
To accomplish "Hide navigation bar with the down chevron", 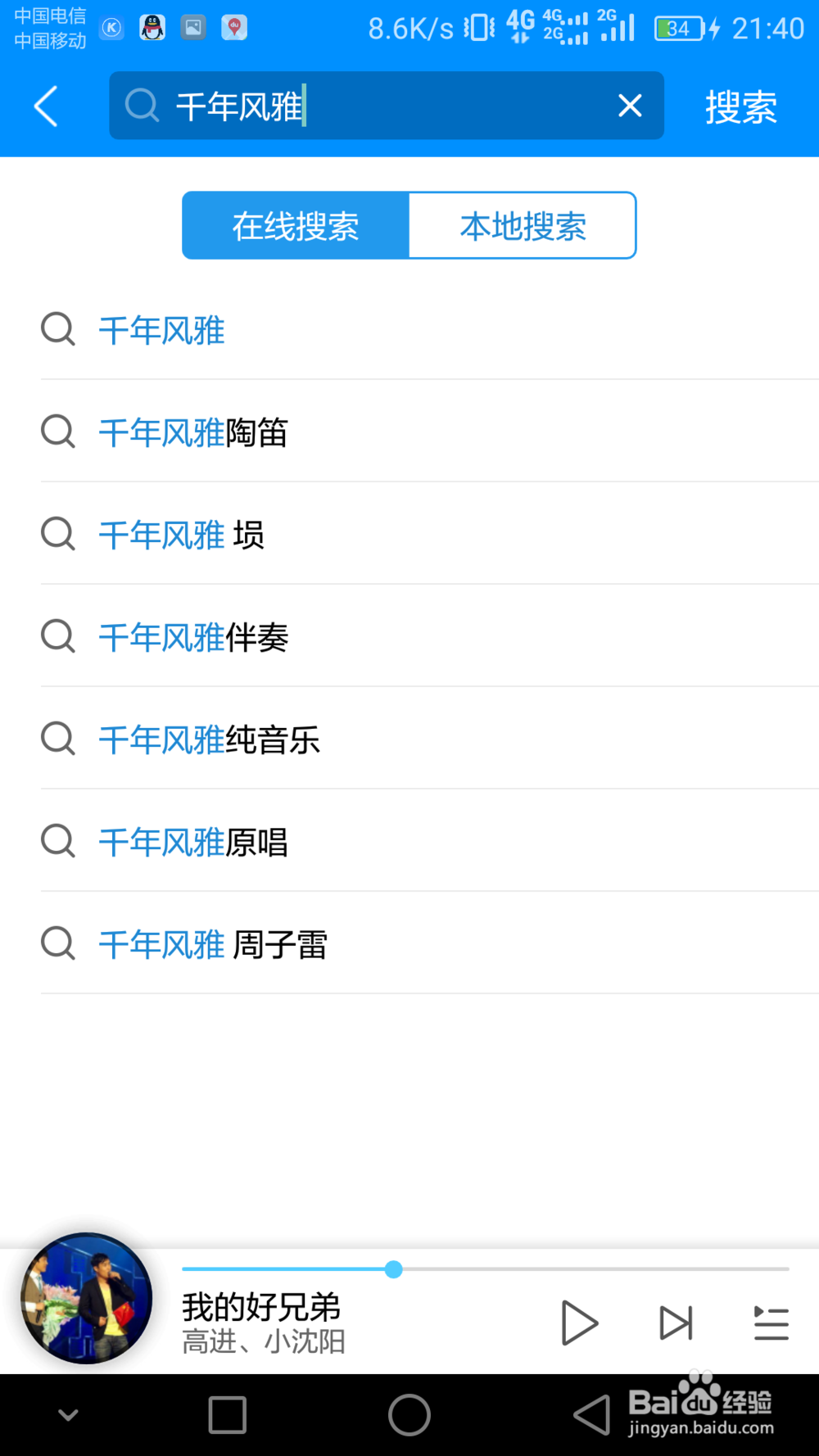I will click(x=69, y=1414).
